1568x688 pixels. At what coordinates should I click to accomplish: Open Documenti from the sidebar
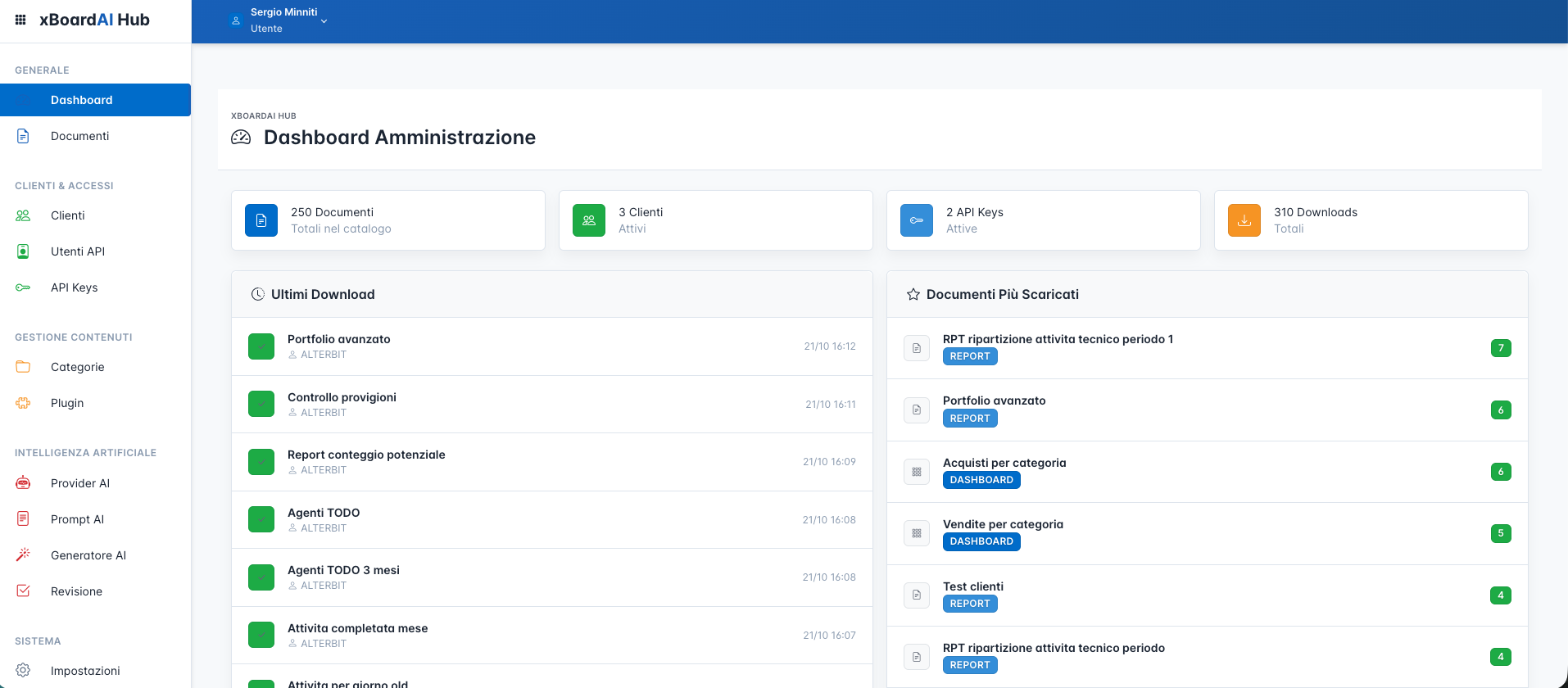[95, 136]
